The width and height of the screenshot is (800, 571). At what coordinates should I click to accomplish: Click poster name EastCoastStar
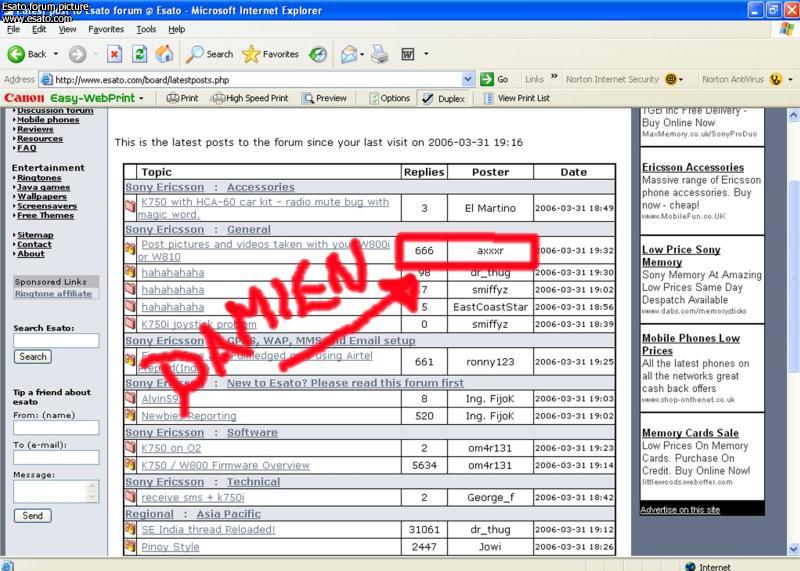490,307
